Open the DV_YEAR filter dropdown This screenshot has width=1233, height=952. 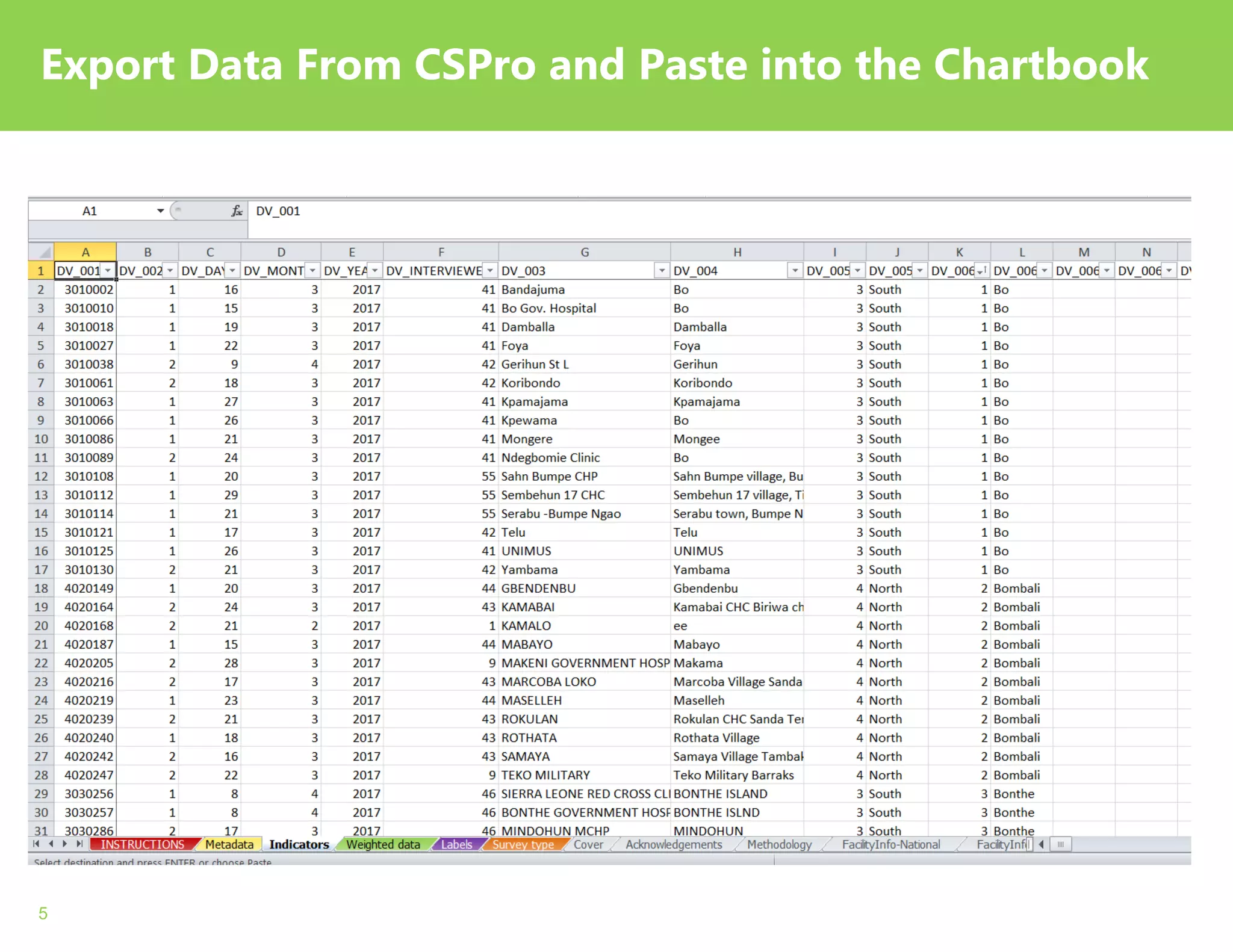pyautogui.click(x=375, y=271)
